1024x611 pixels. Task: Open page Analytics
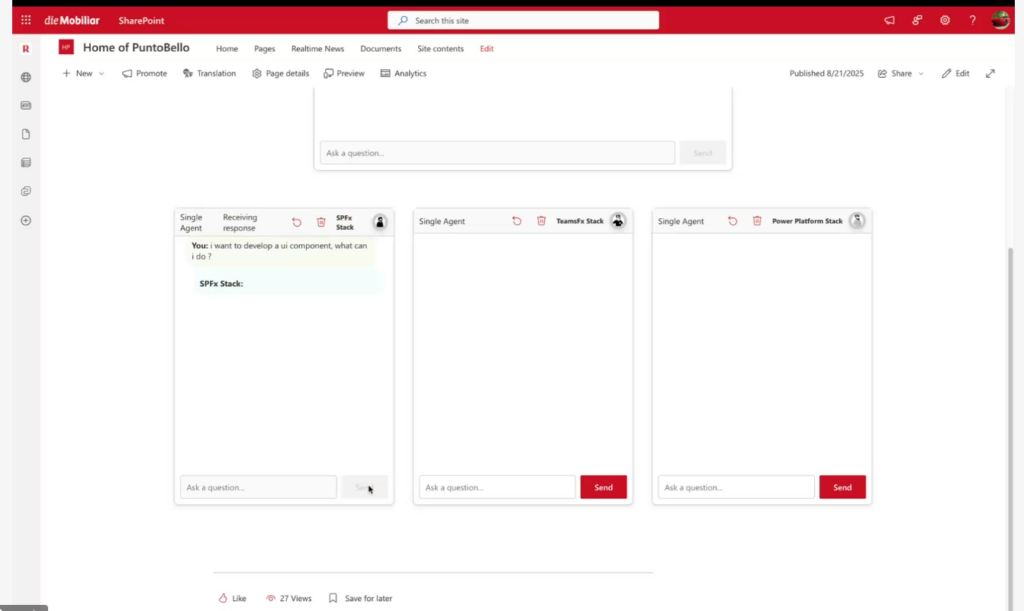click(404, 73)
